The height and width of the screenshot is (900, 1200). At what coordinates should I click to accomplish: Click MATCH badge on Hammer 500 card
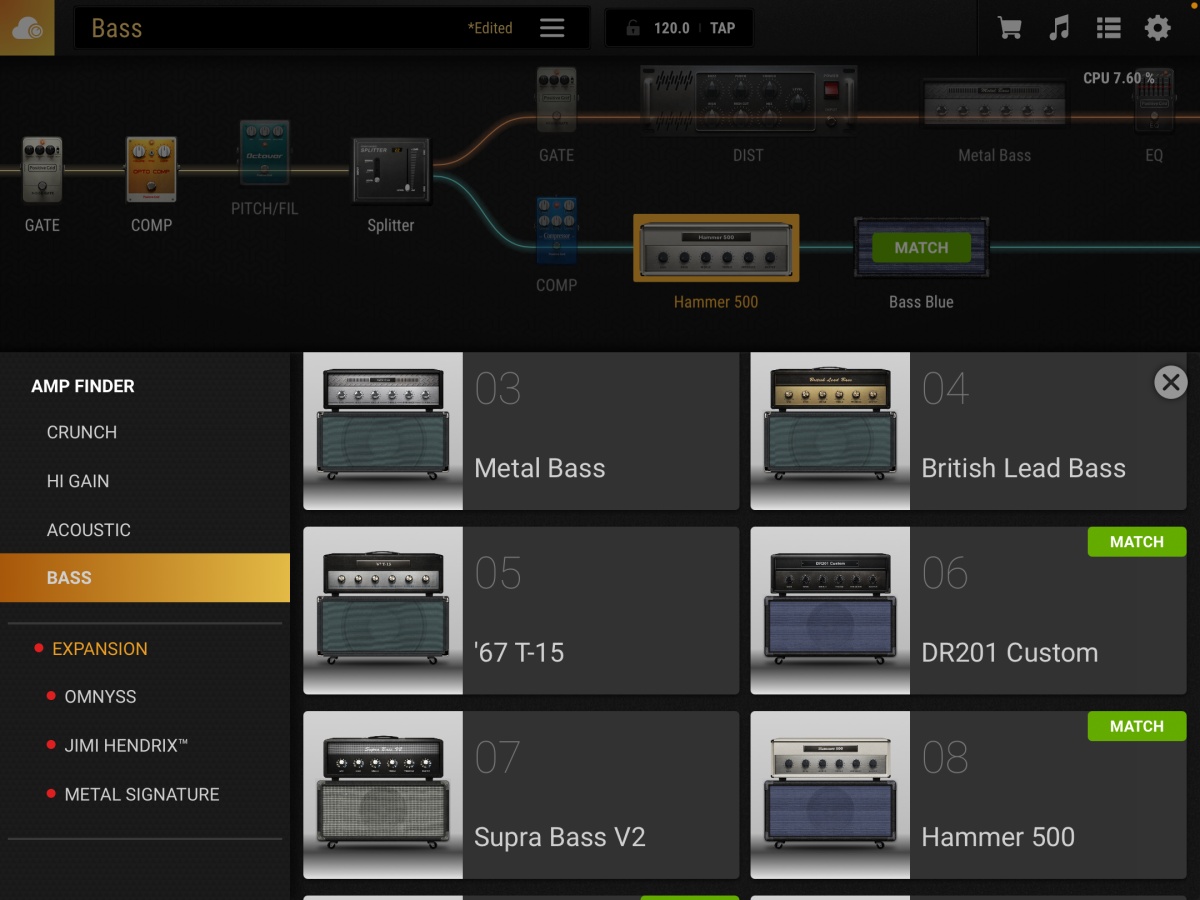[x=1137, y=726]
